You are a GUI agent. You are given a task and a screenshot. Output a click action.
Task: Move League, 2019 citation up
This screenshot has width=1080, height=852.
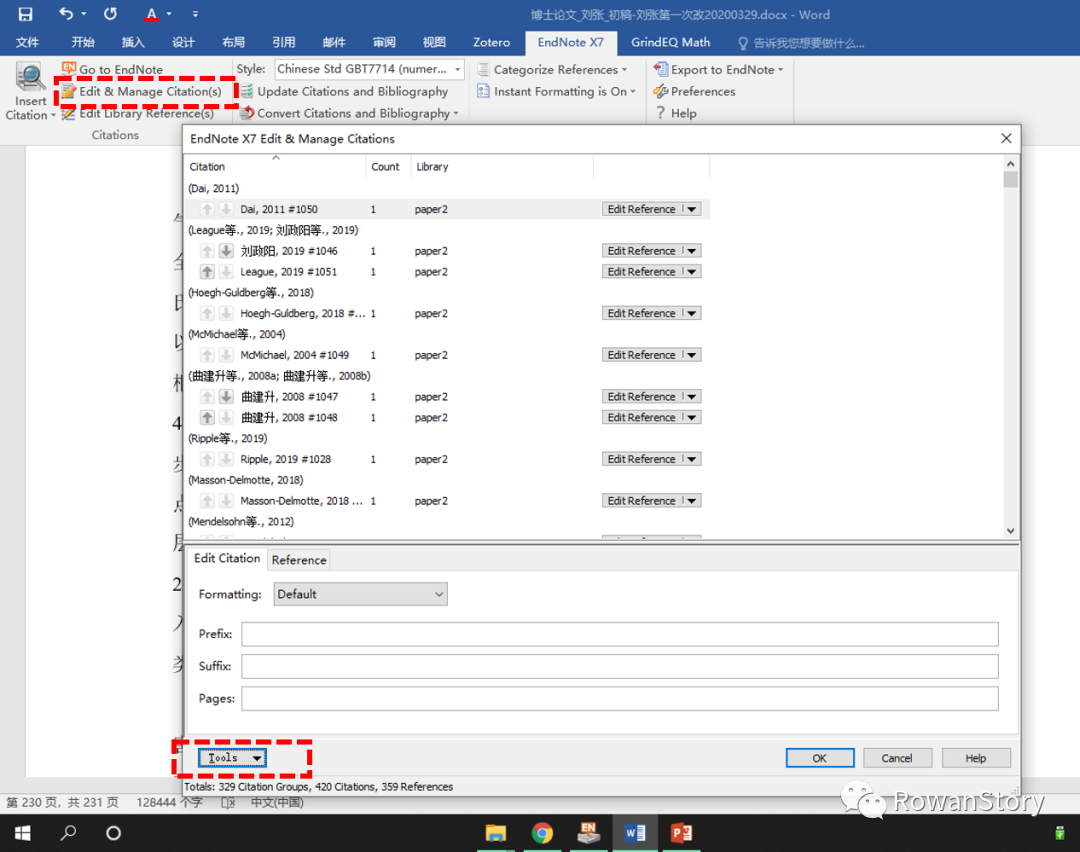pos(207,271)
